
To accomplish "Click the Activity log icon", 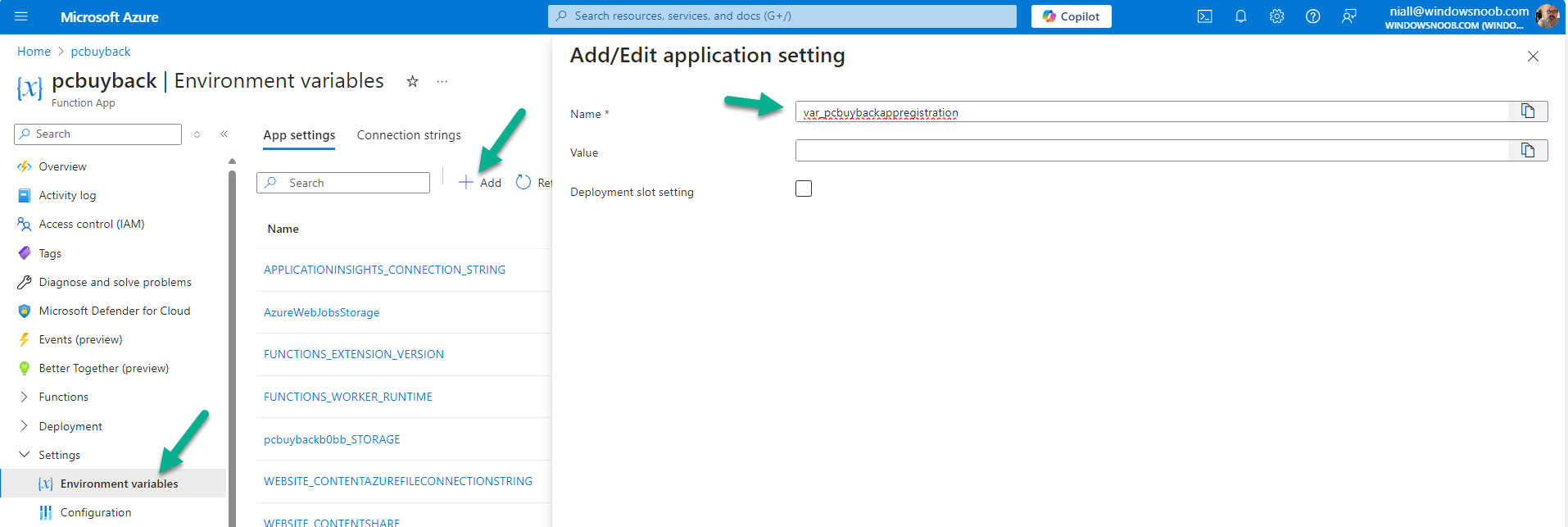I will pyautogui.click(x=25, y=195).
